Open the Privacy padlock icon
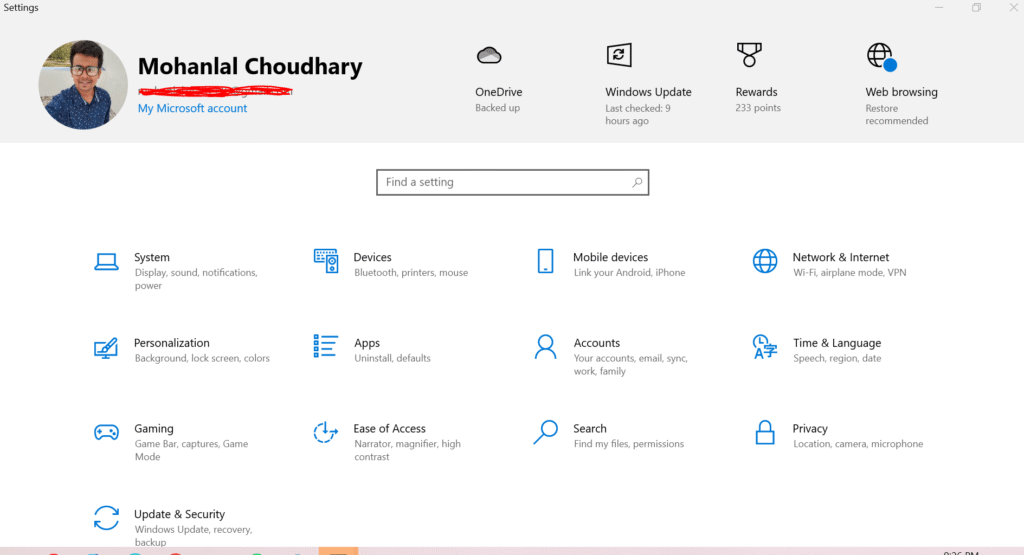 pos(765,433)
